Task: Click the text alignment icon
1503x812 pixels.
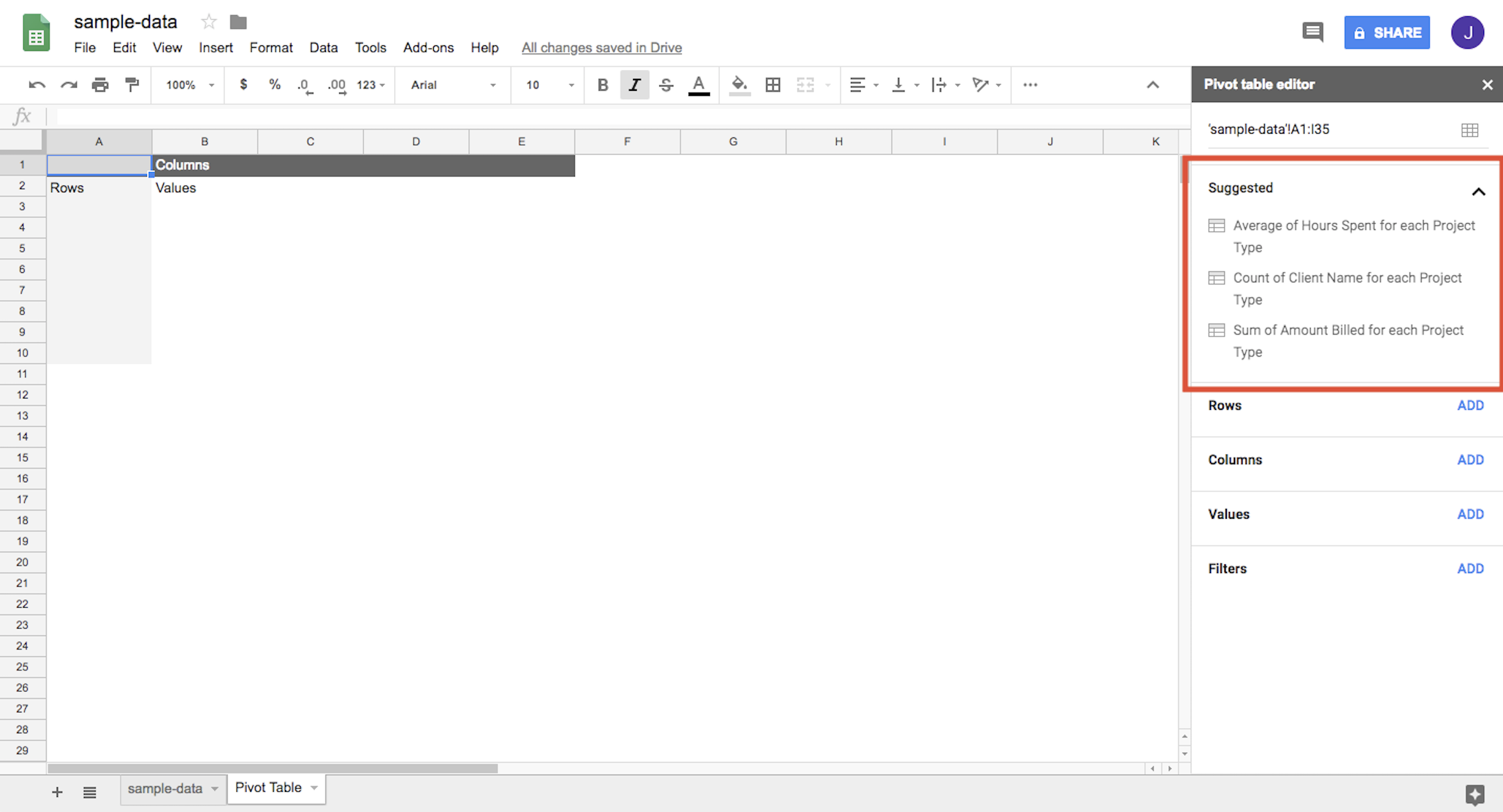Action: point(856,85)
